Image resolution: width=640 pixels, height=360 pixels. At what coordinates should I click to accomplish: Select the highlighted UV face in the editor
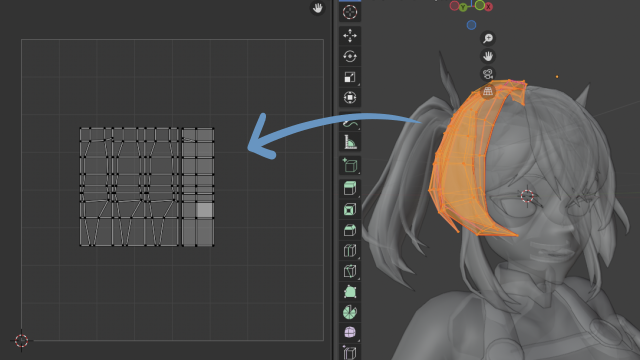point(204,210)
